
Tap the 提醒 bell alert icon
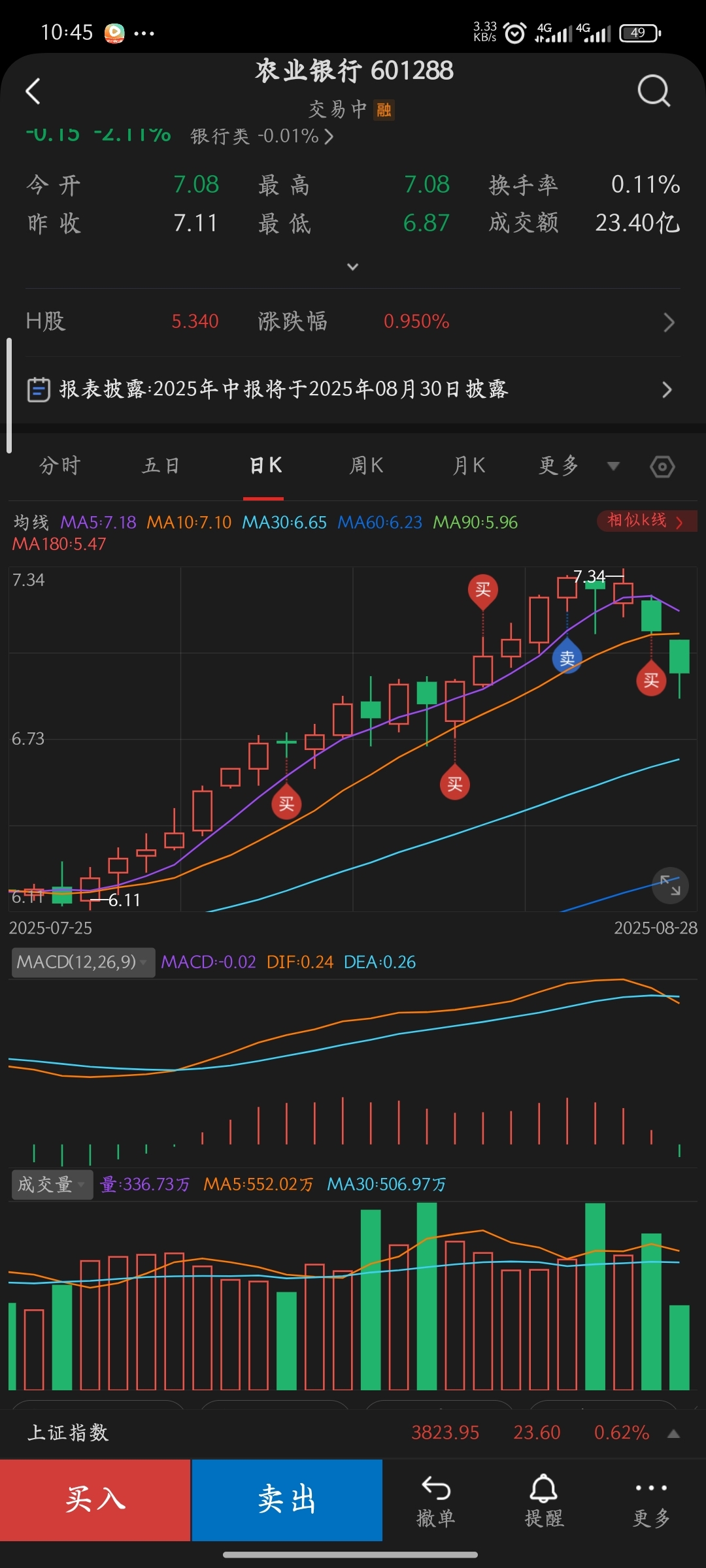(x=544, y=1501)
